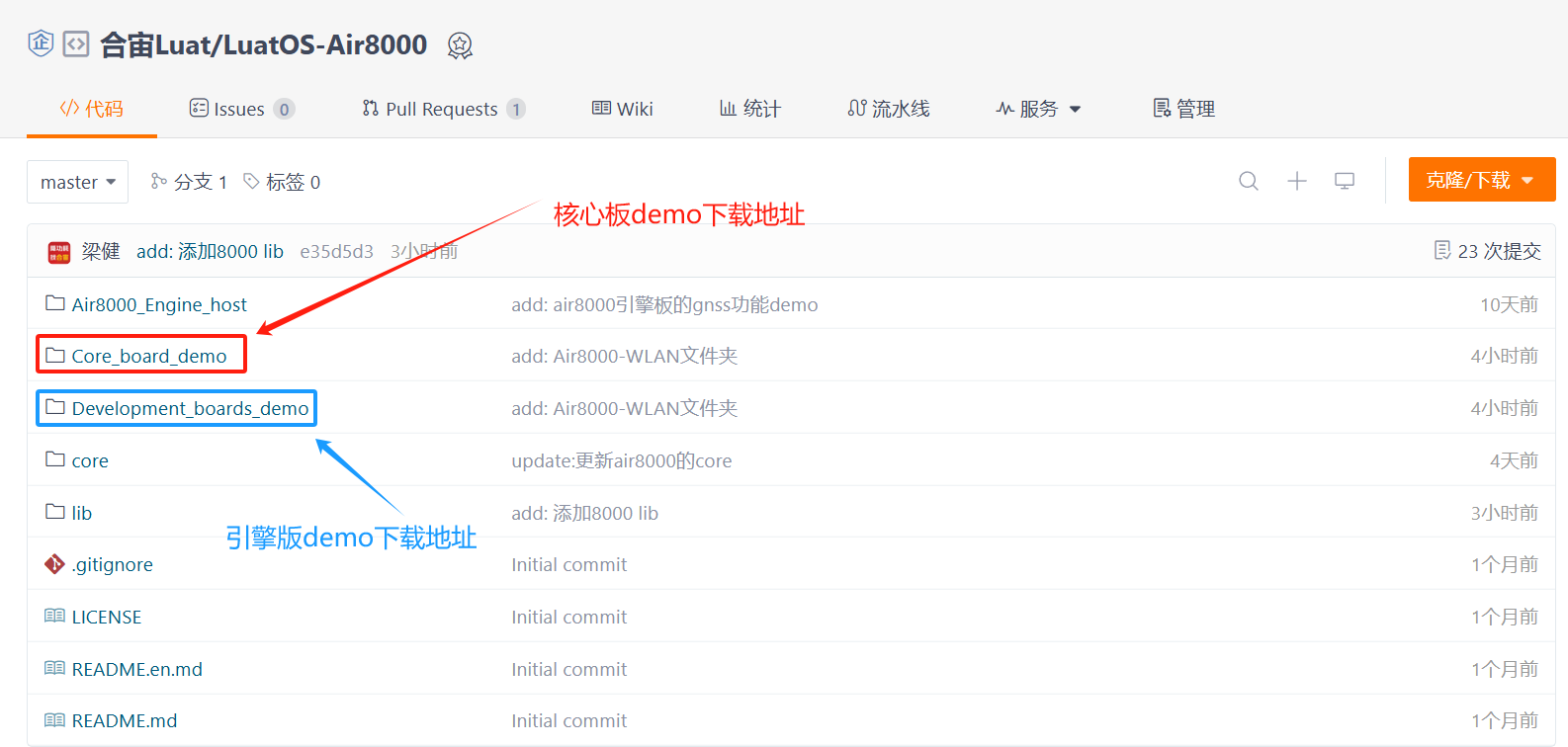Open the 合宙Luat/LuatOS-Air8000 repository title link
Screen dimensions: 1568x747
point(264,44)
